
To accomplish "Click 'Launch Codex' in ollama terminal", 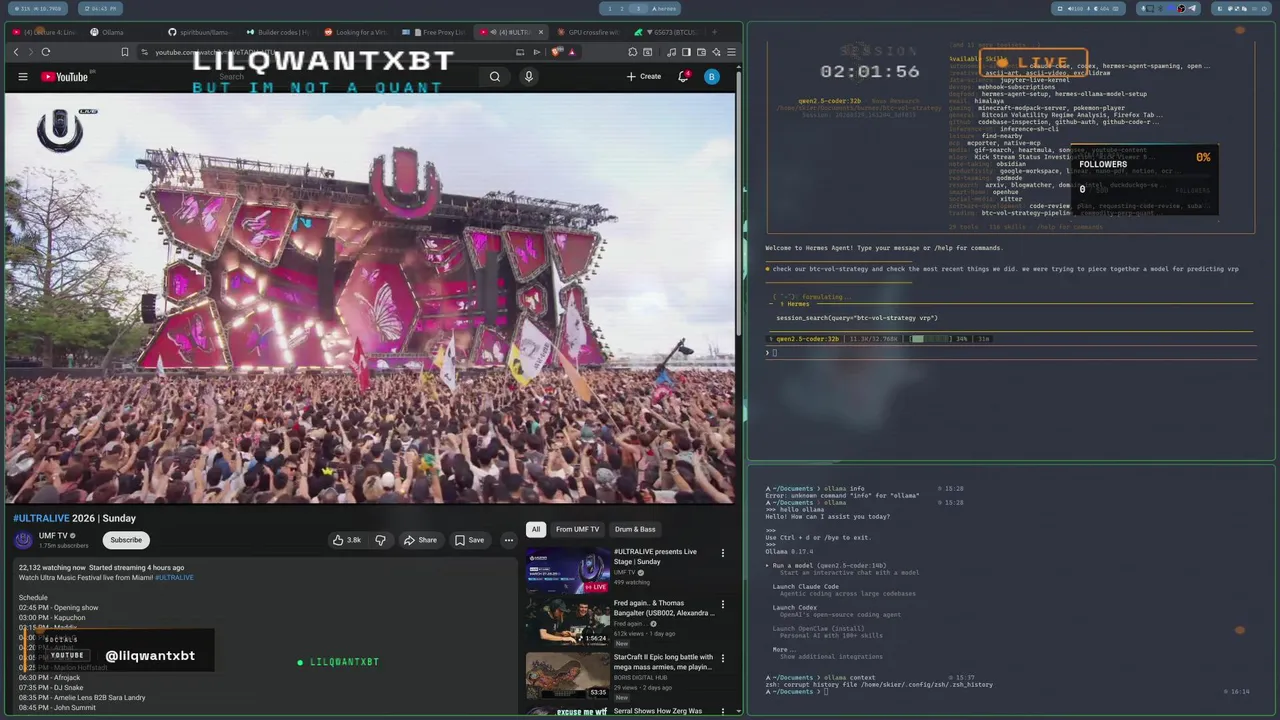I will (x=794, y=608).
